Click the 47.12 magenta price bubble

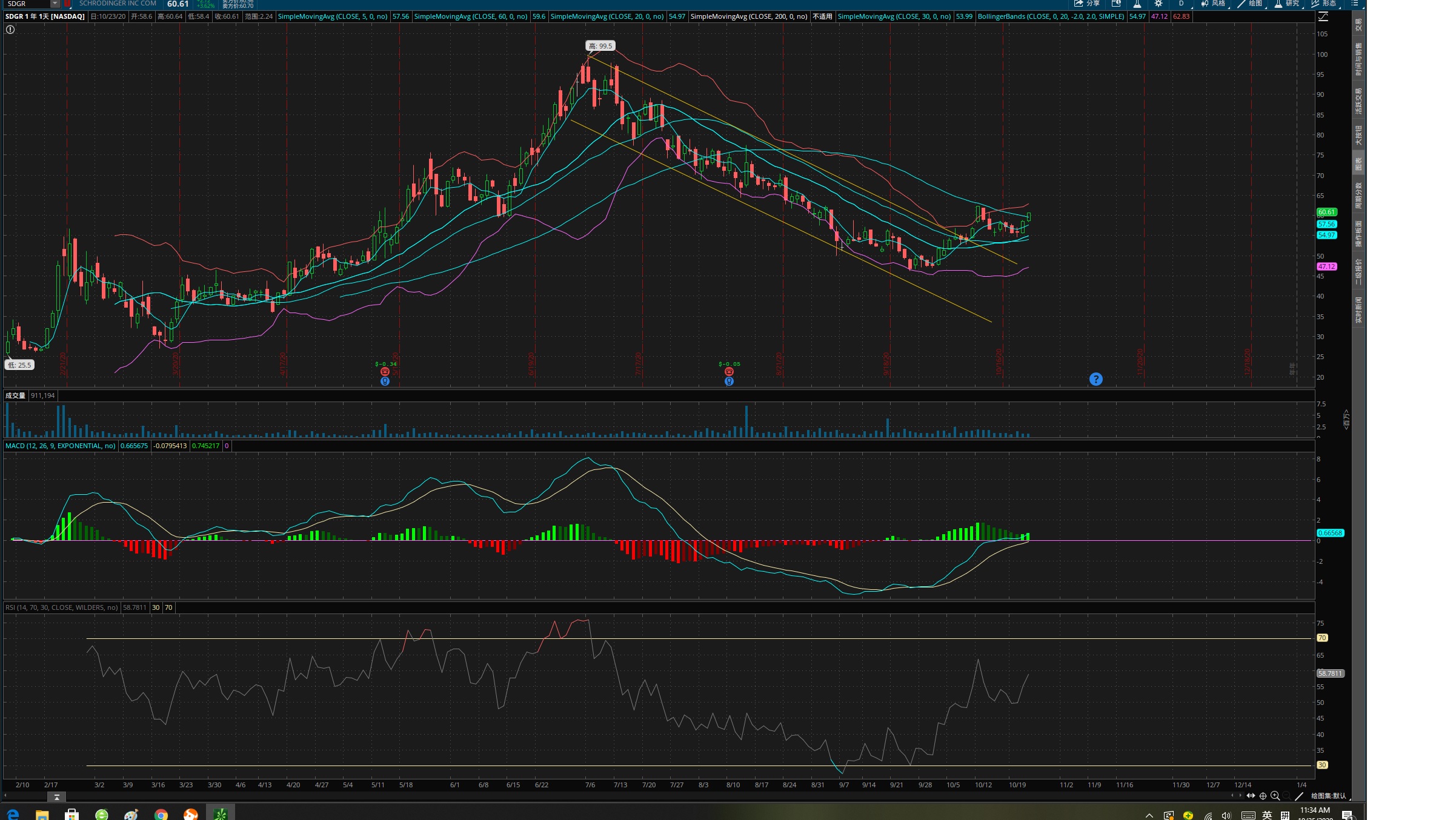tap(1326, 266)
